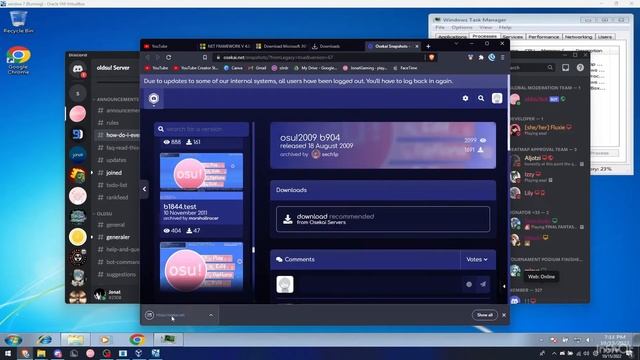
Task: Click the download arrow icon in Downloads panel
Action: 288,219
